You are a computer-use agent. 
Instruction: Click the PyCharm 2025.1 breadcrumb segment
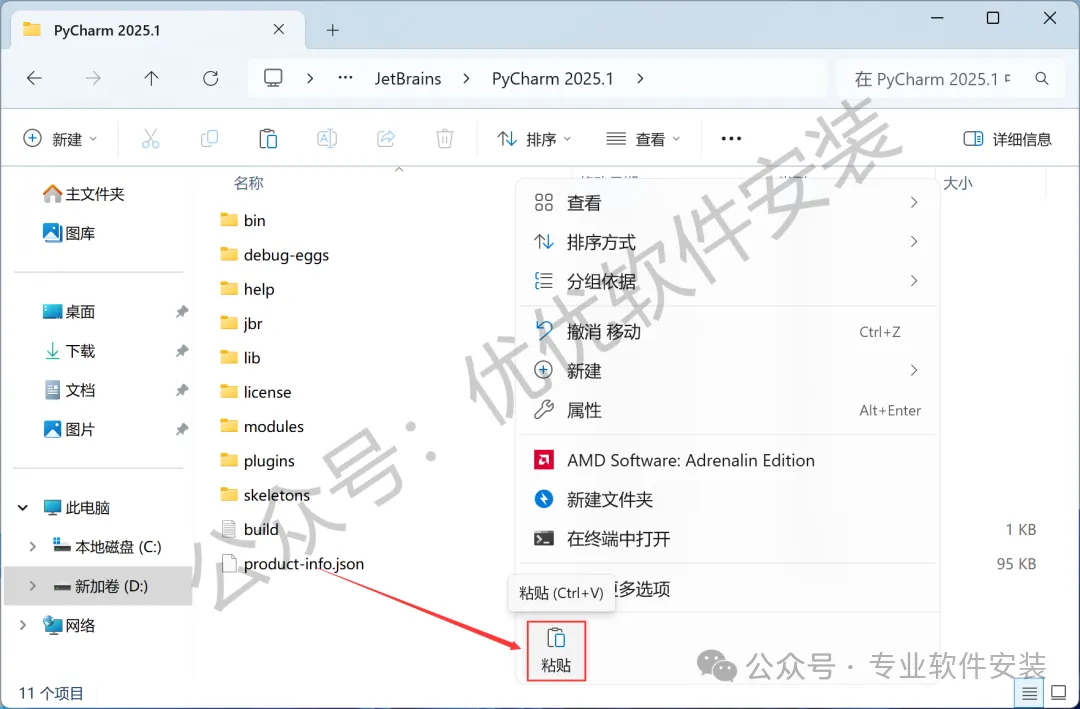[x=552, y=79]
